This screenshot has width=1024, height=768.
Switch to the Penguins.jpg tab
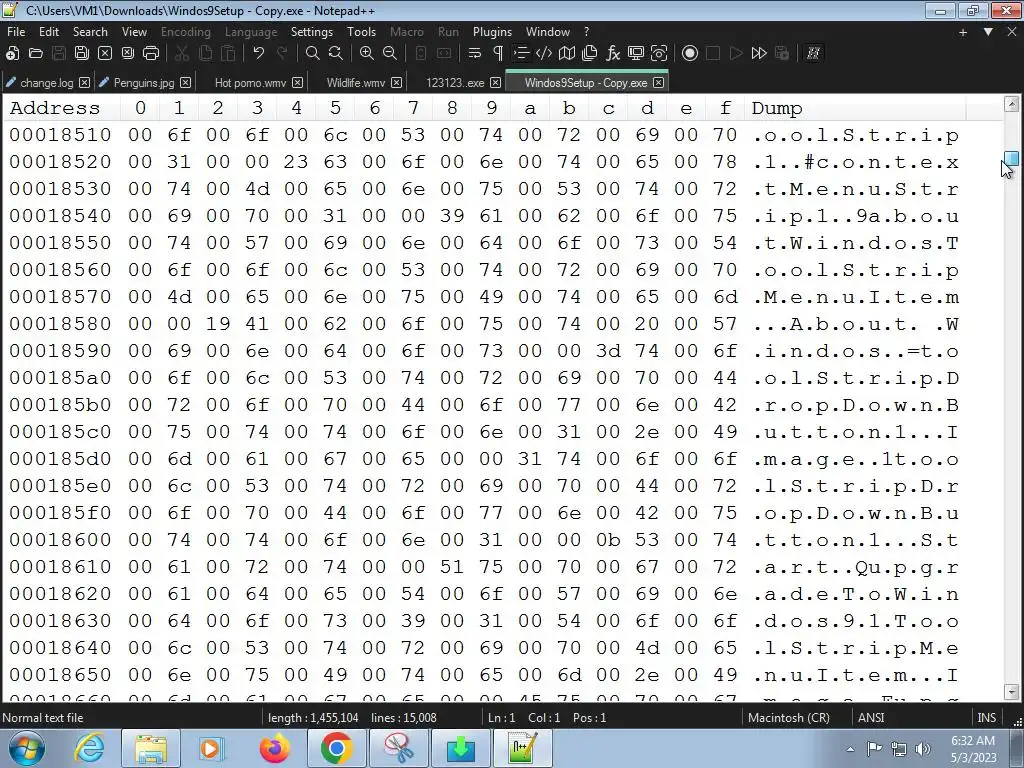click(144, 83)
